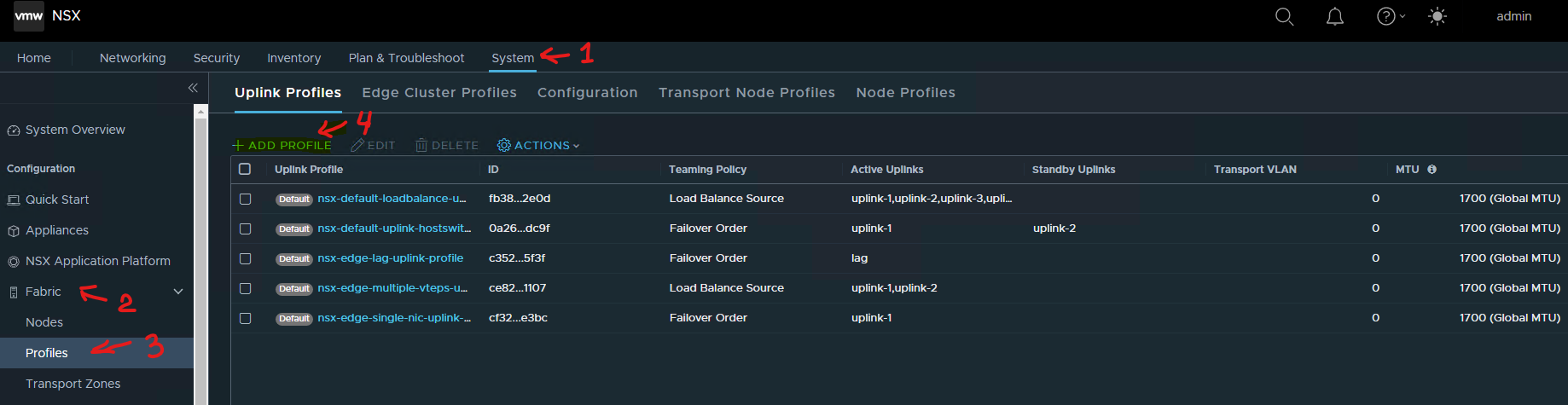Open Transport Zones in sidebar
This screenshot has width=1568, height=405.
pos(73,384)
